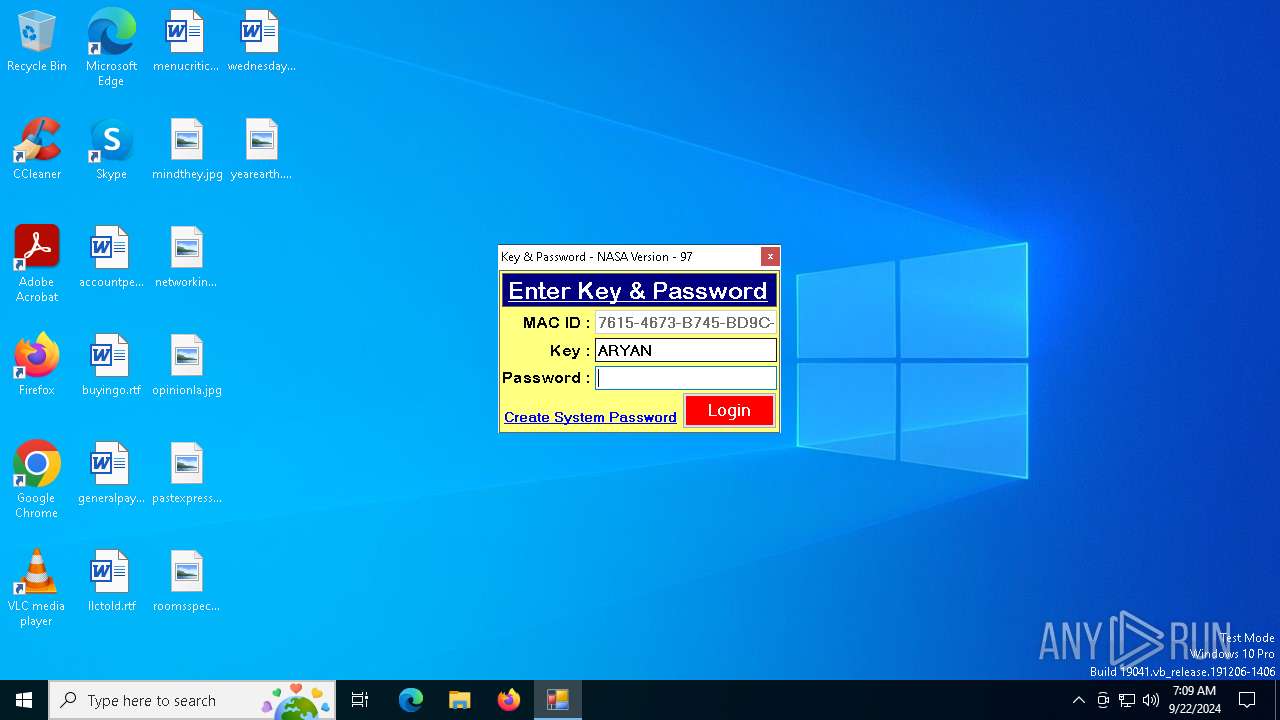Click Create System Password link
Screen dimensions: 1280x720
click(x=590, y=417)
